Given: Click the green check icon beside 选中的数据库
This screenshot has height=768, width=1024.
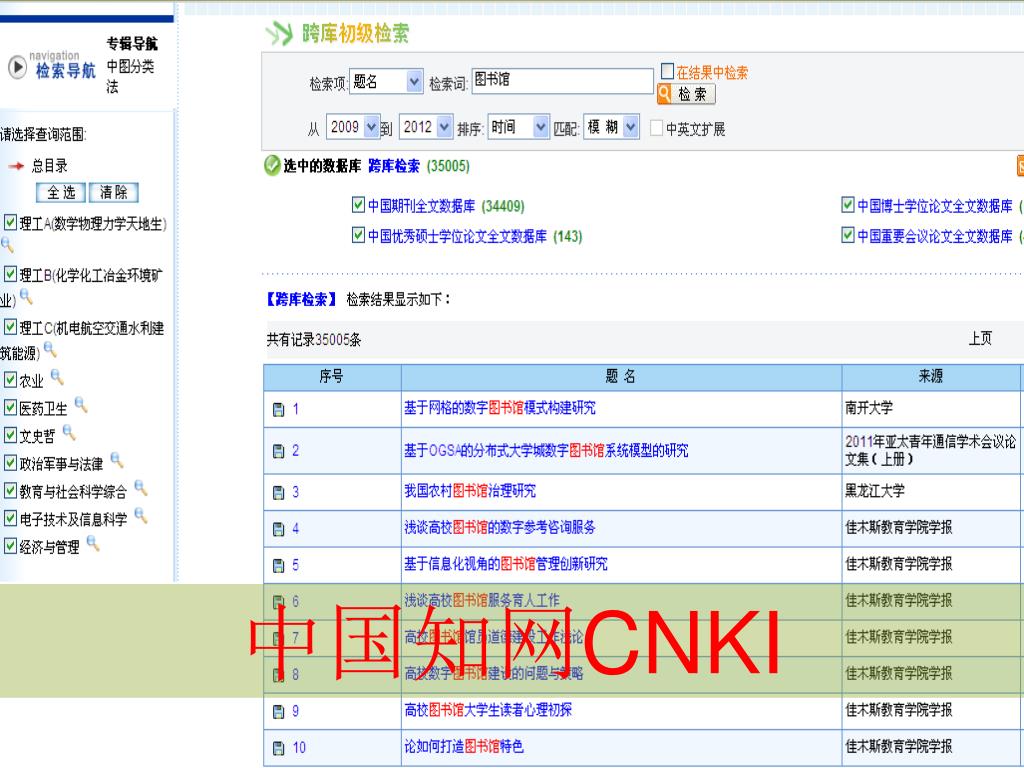Looking at the screenshot, I should coord(272,166).
